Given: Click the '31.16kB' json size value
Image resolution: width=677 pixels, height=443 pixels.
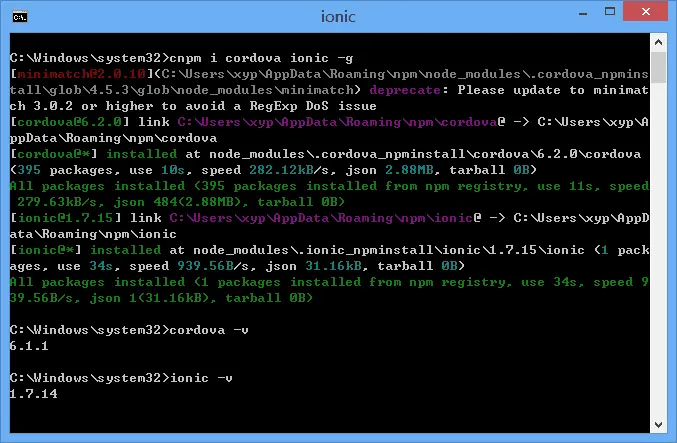Looking at the screenshot, I should [x=333, y=266].
